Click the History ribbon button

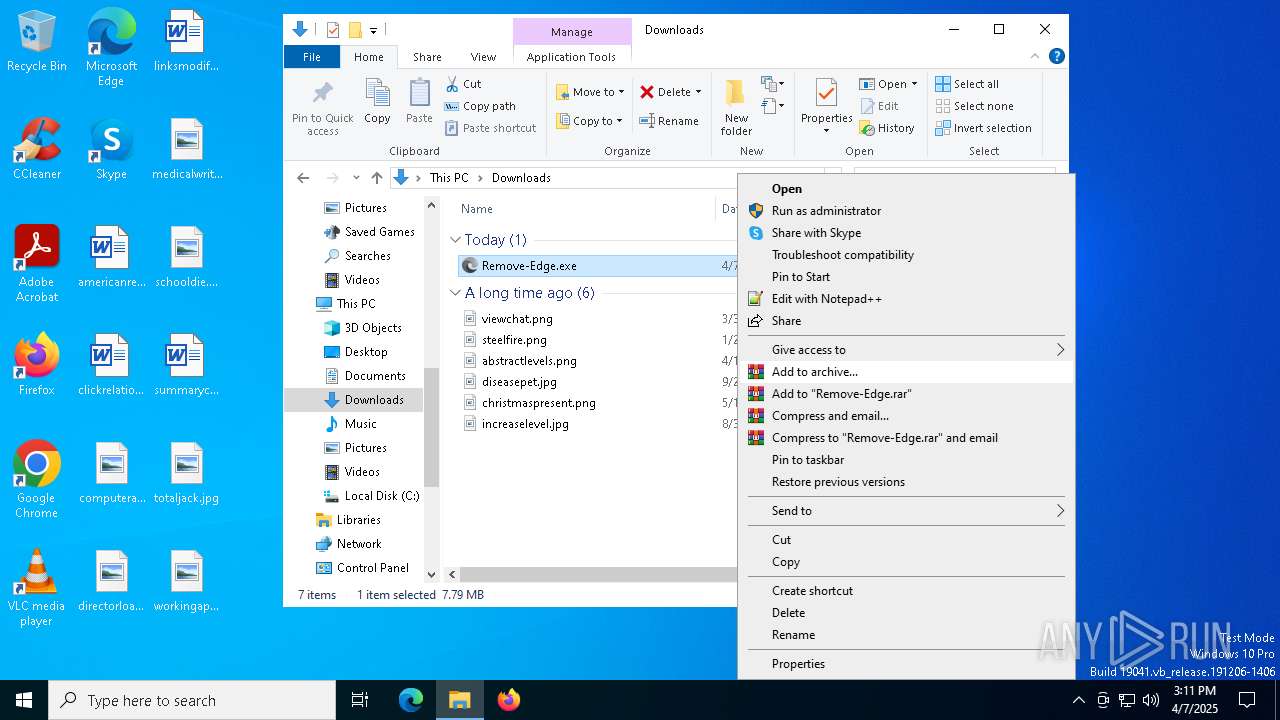click(x=887, y=128)
